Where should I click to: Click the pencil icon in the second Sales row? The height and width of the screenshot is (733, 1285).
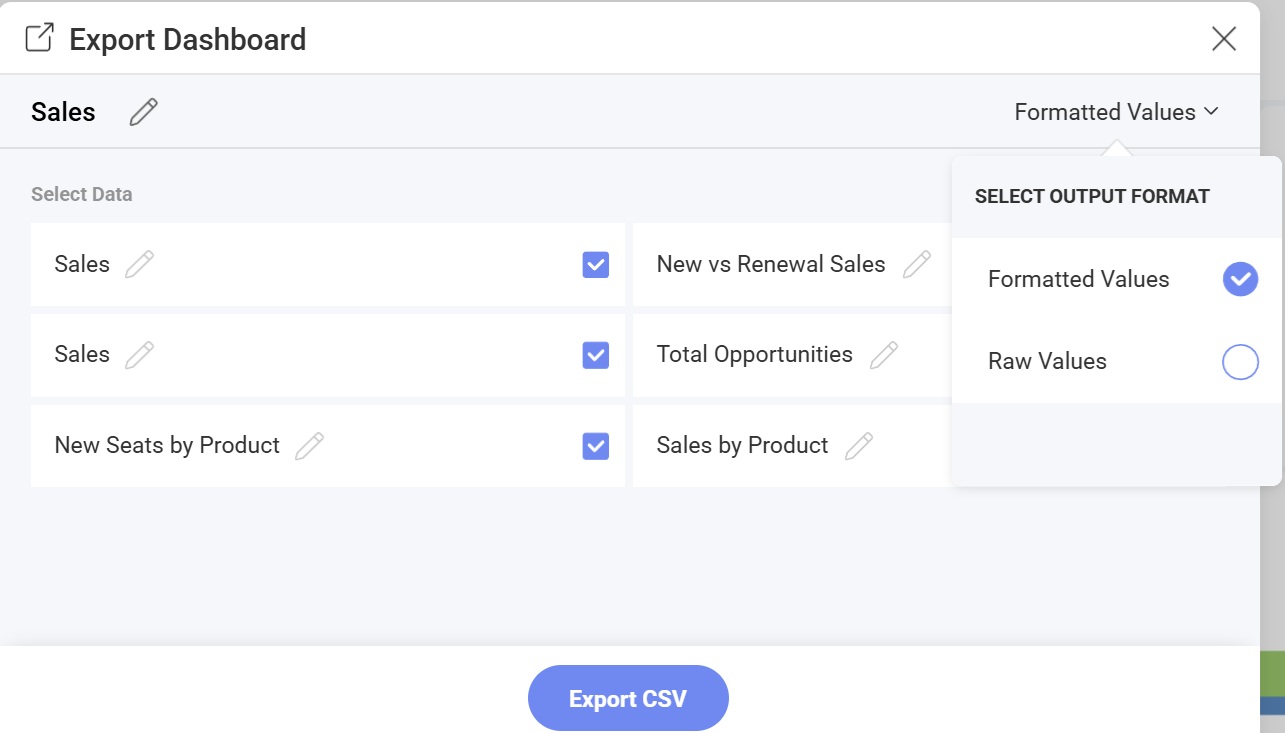[140, 355]
